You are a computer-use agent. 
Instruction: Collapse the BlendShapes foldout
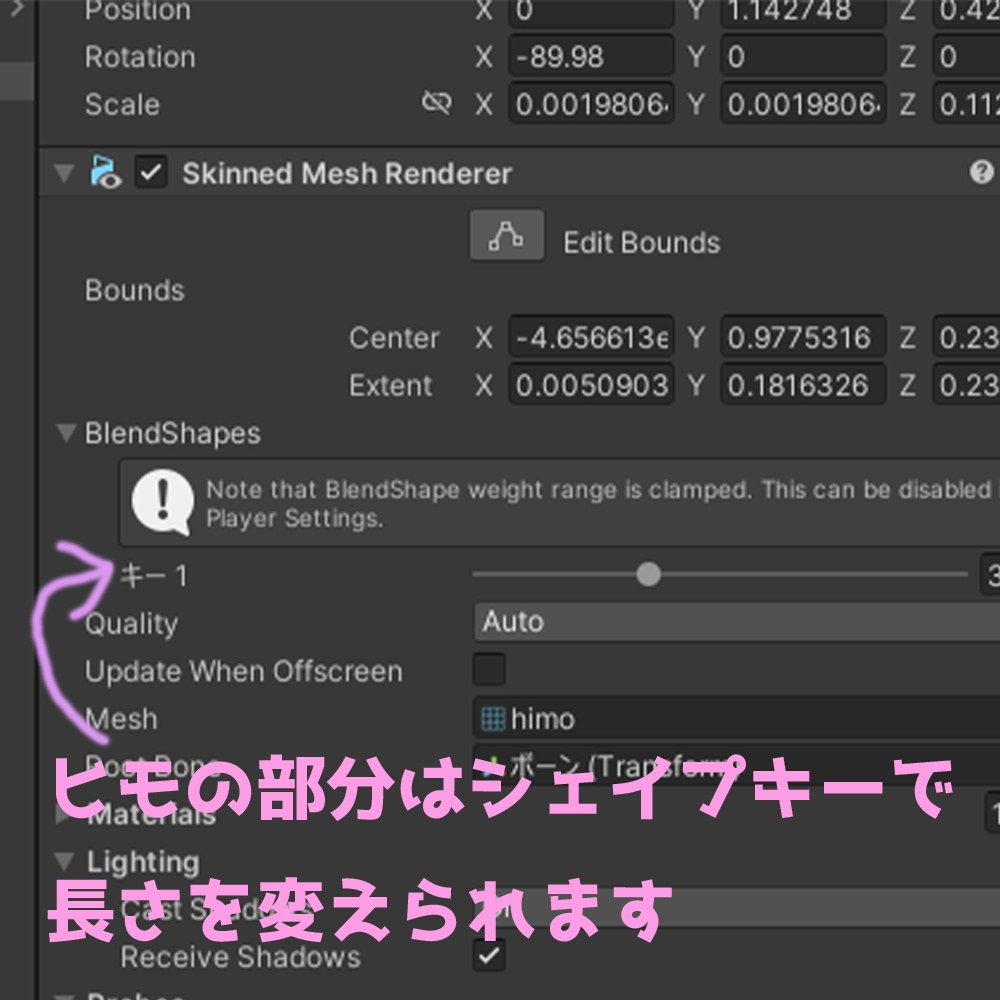(66, 433)
